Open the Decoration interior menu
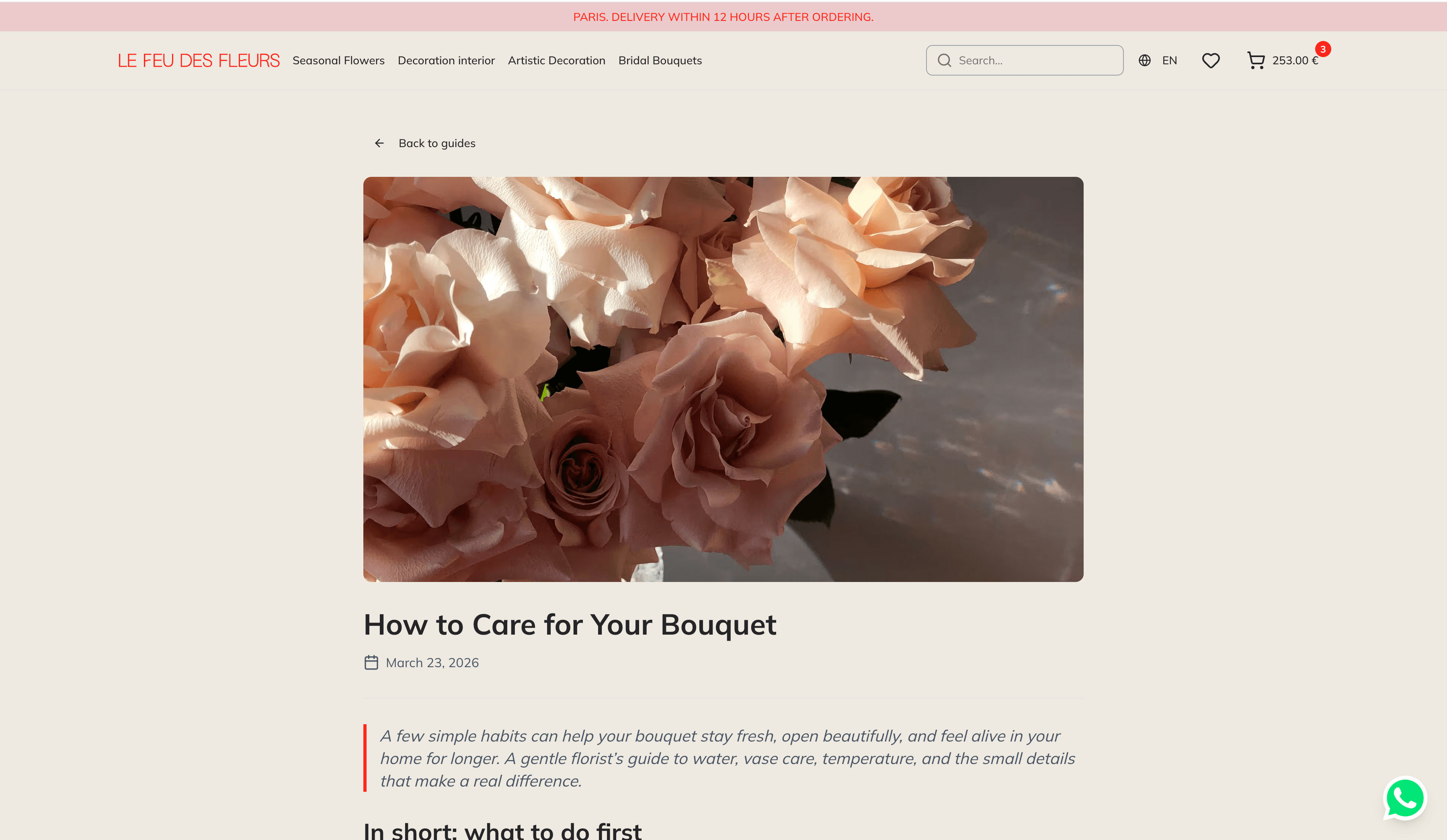This screenshot has width=1447, height=840. click(446, 60)
